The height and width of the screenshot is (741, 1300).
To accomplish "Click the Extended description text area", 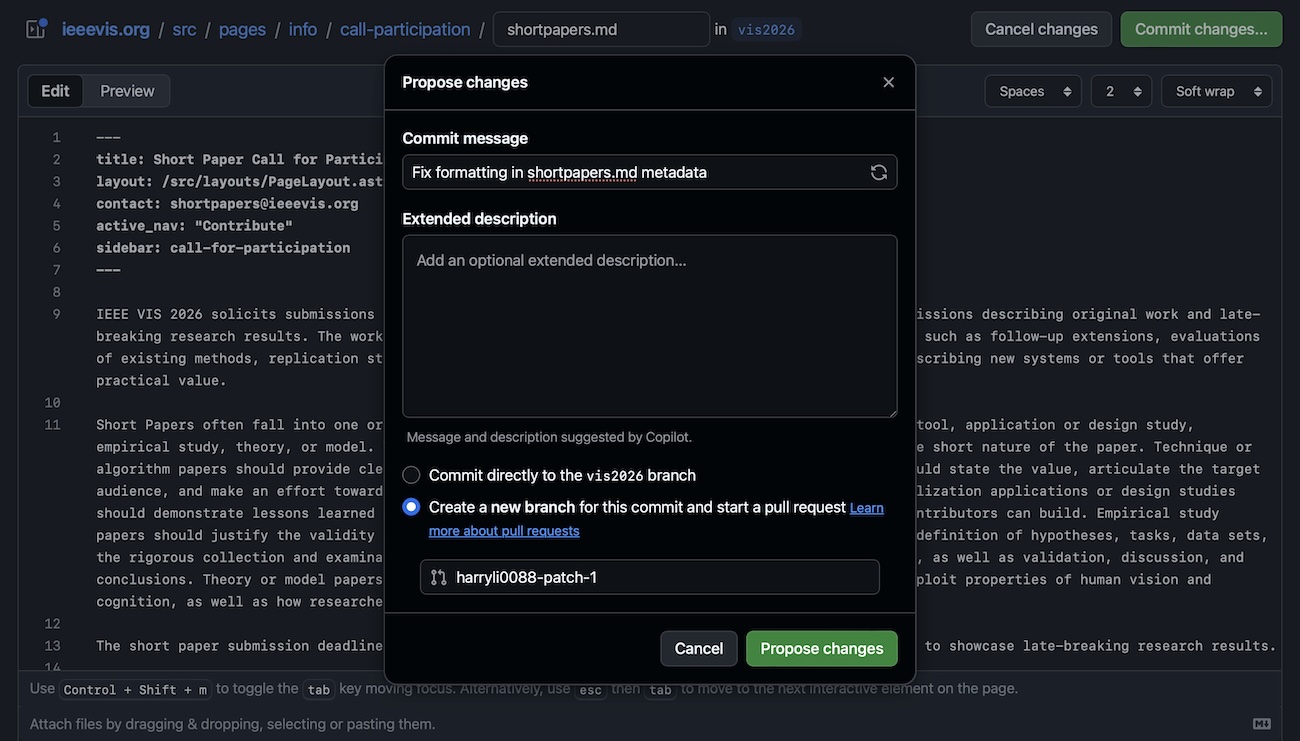I will [x=649, y=326].
